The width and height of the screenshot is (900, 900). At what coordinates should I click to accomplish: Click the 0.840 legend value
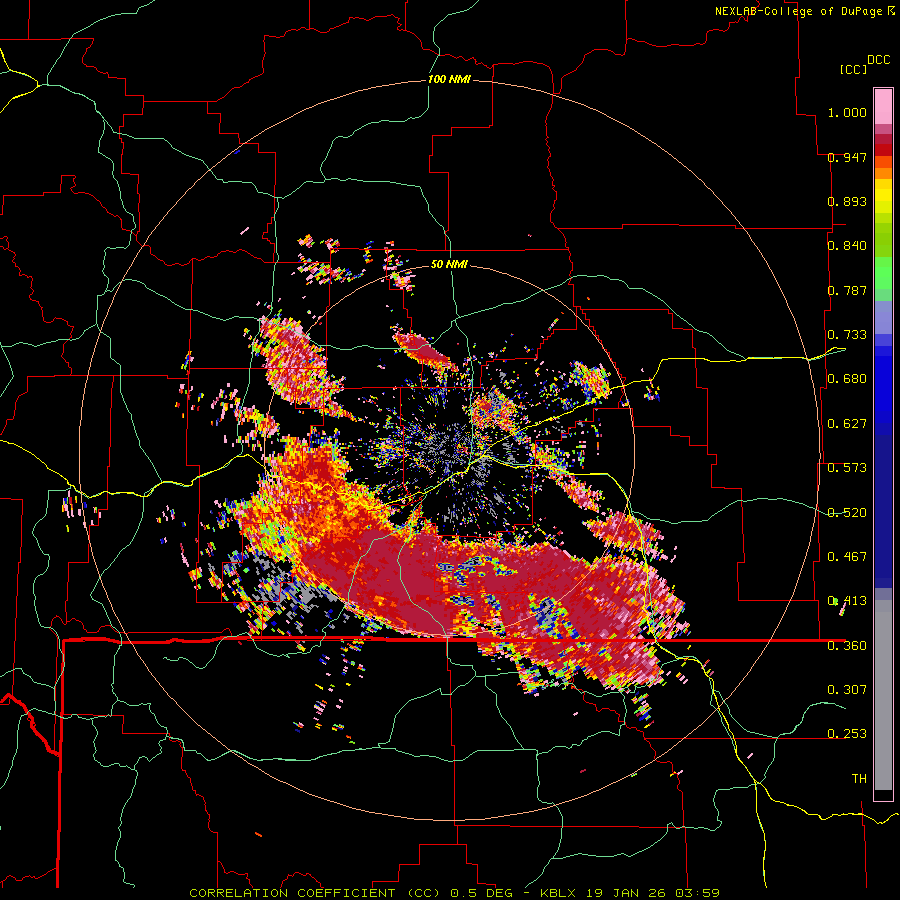(847, 246)
